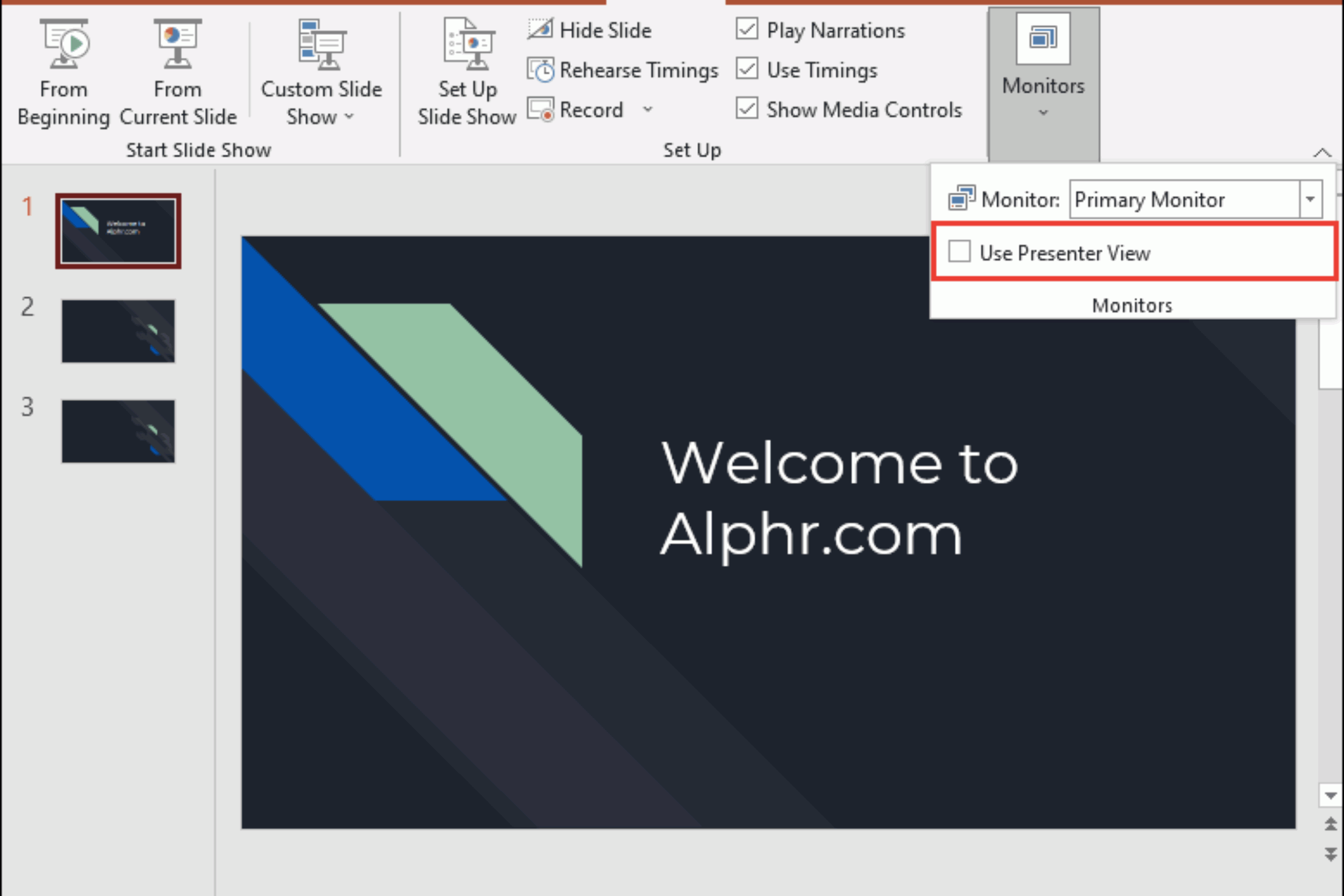Click Rehearse Timings clock icon

540,69
